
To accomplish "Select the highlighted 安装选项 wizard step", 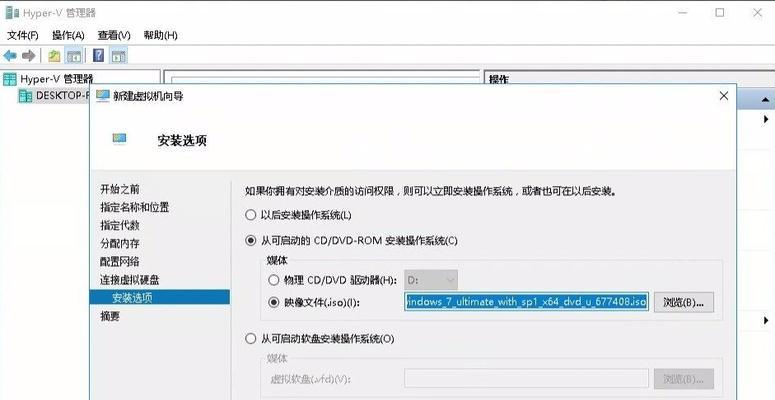I will tap(160, 297).
